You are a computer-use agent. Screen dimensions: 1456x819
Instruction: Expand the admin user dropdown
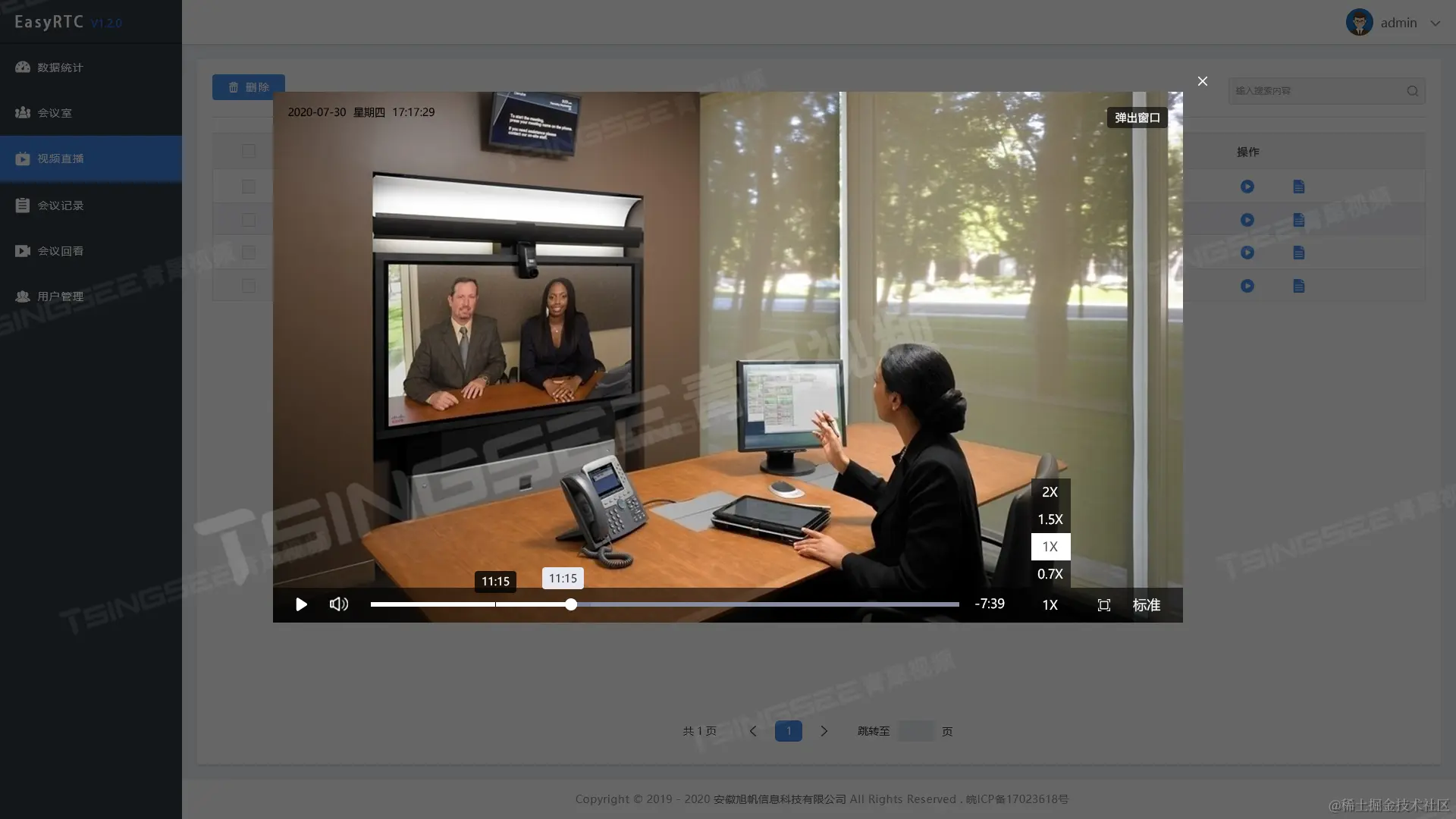point(1435,23)
